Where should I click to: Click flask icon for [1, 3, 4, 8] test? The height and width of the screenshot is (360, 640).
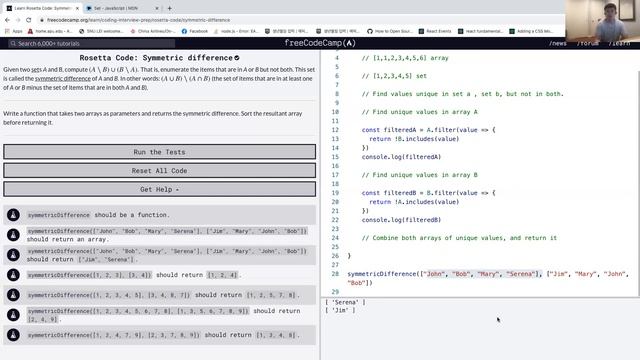[x=13, y=335]
